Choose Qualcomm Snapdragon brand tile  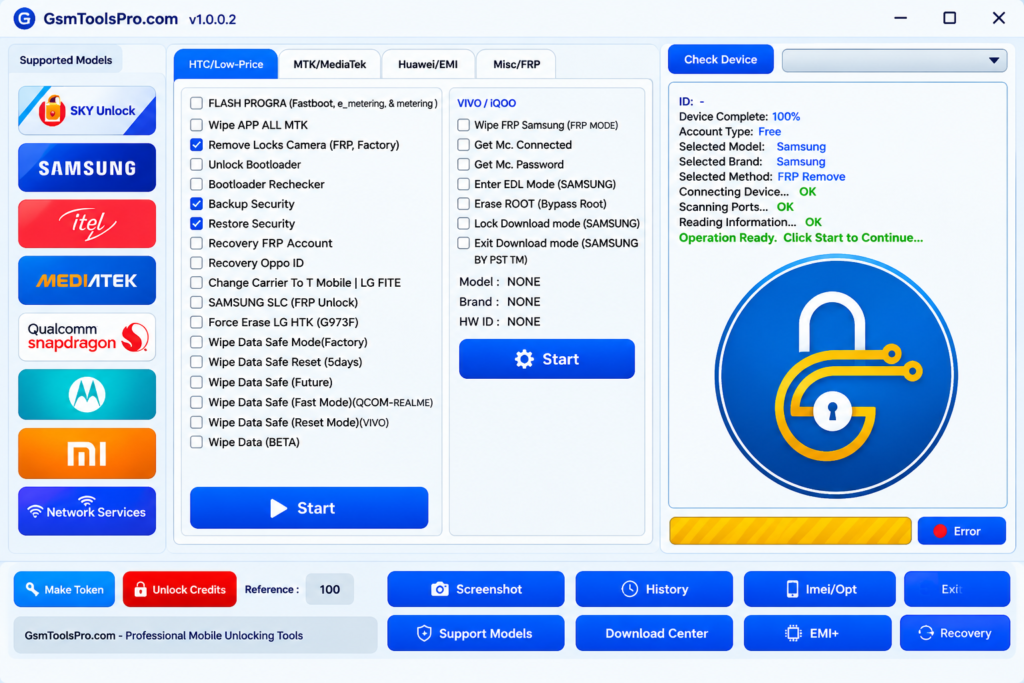tap(87, 337)
